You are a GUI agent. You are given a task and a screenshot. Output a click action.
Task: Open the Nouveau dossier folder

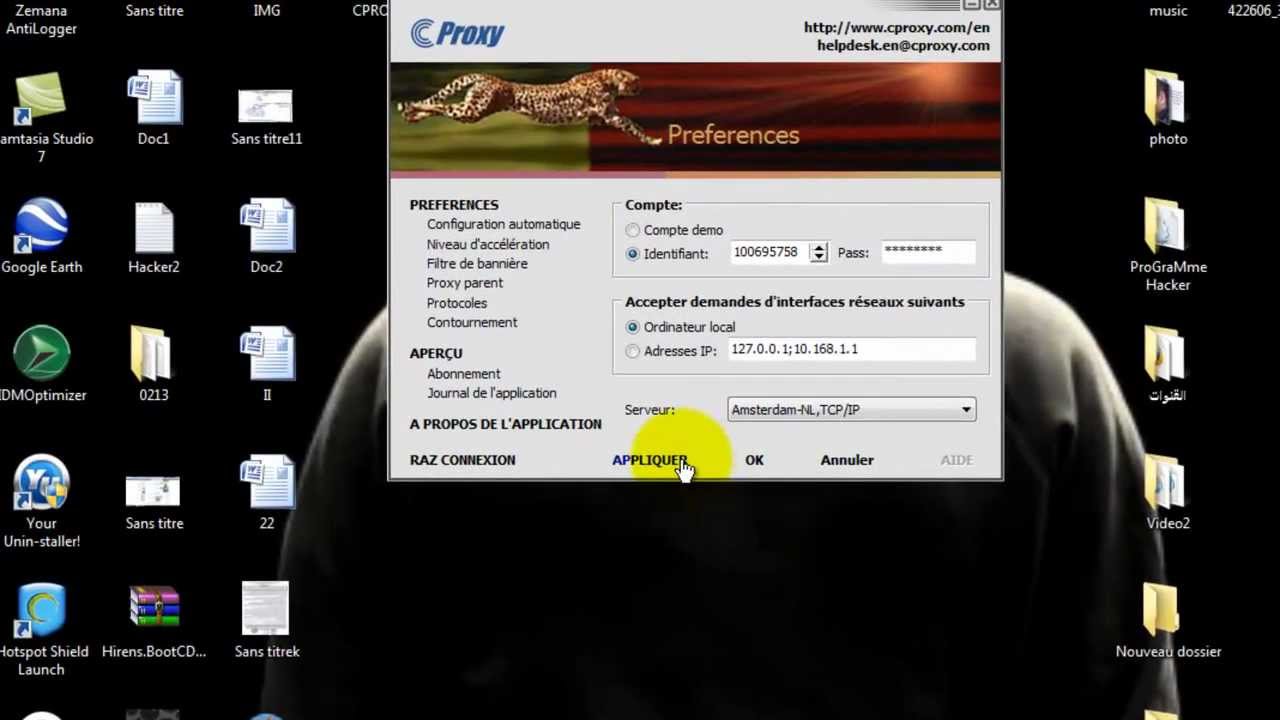click(1162, 611)
